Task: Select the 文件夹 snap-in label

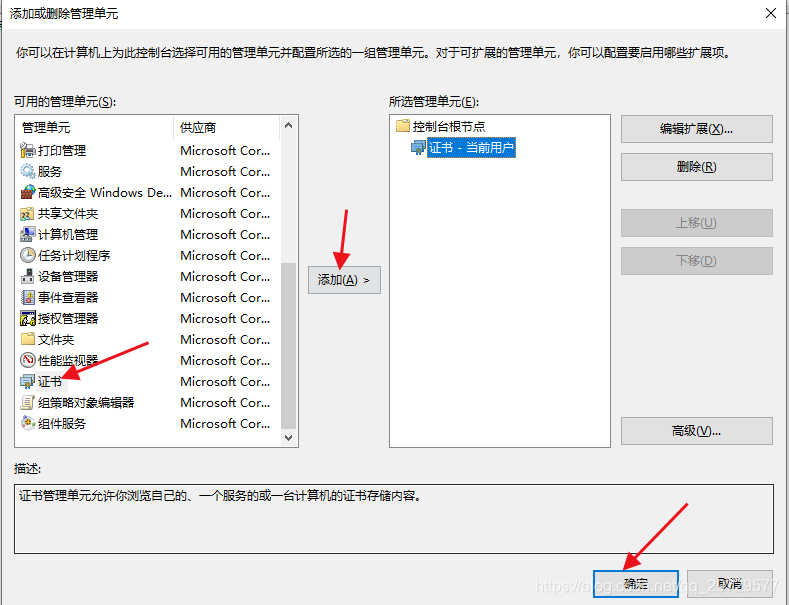Action: [x=56, y=340]
